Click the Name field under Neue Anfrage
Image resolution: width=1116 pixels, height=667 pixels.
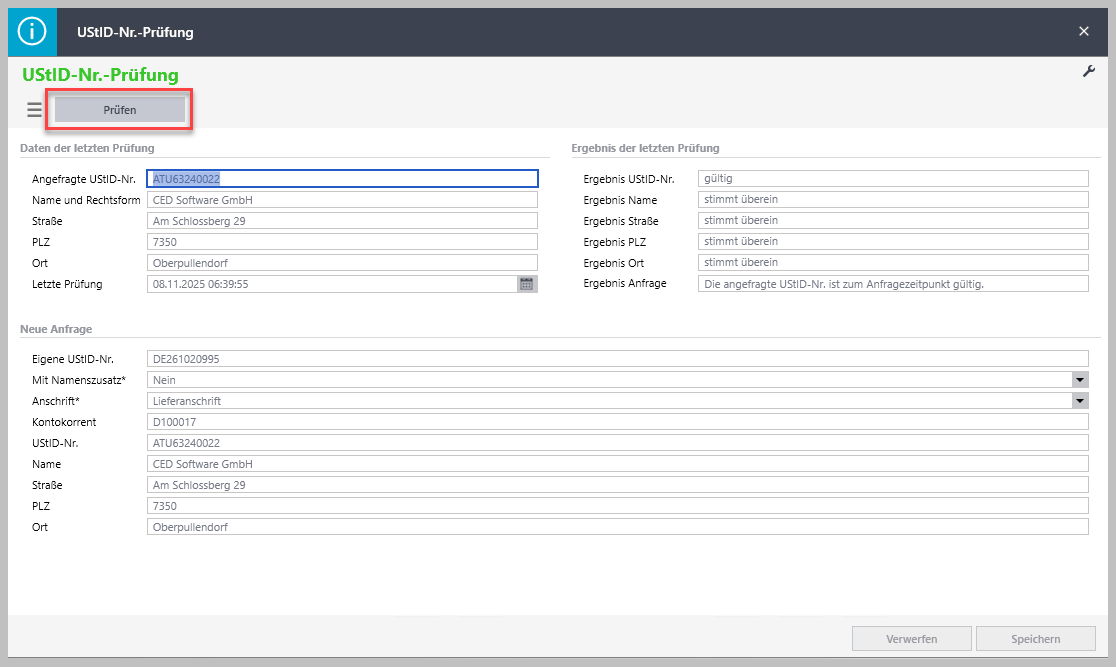[617, 464]
